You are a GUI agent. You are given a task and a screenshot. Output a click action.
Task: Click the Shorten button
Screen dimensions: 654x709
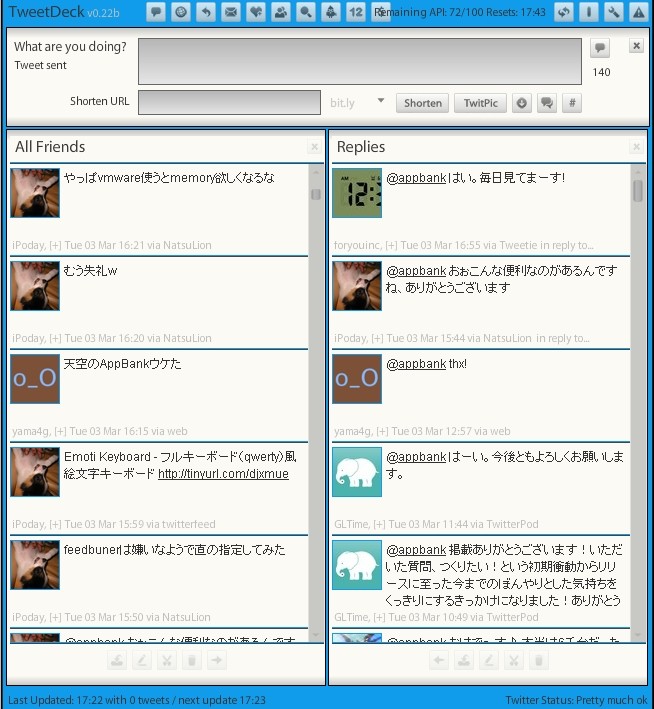(x=422, y=103)
